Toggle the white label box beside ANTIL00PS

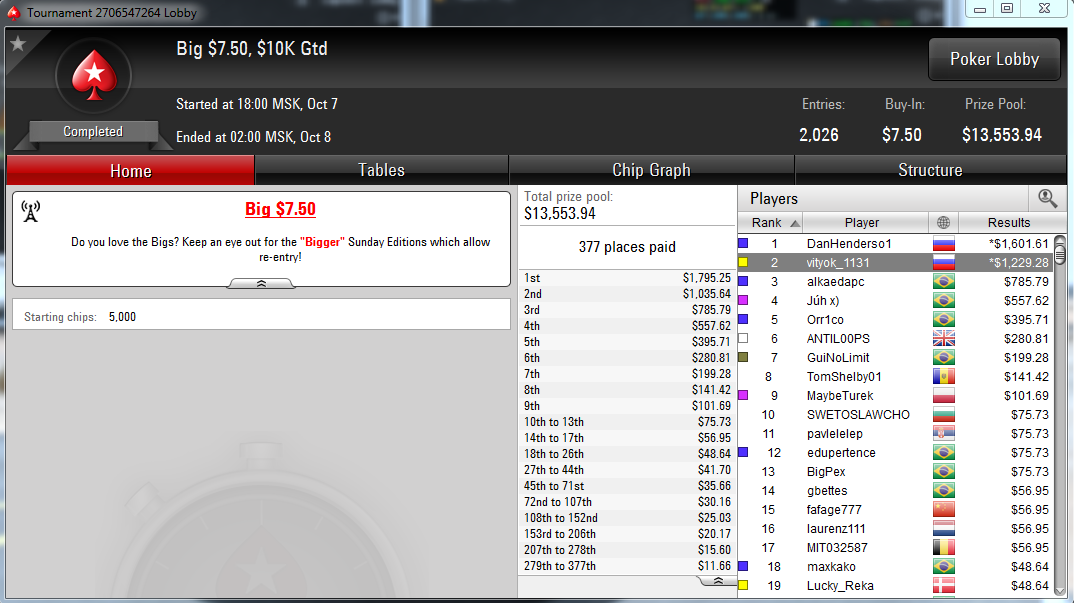pyautogui.click(x=743, y=339)
